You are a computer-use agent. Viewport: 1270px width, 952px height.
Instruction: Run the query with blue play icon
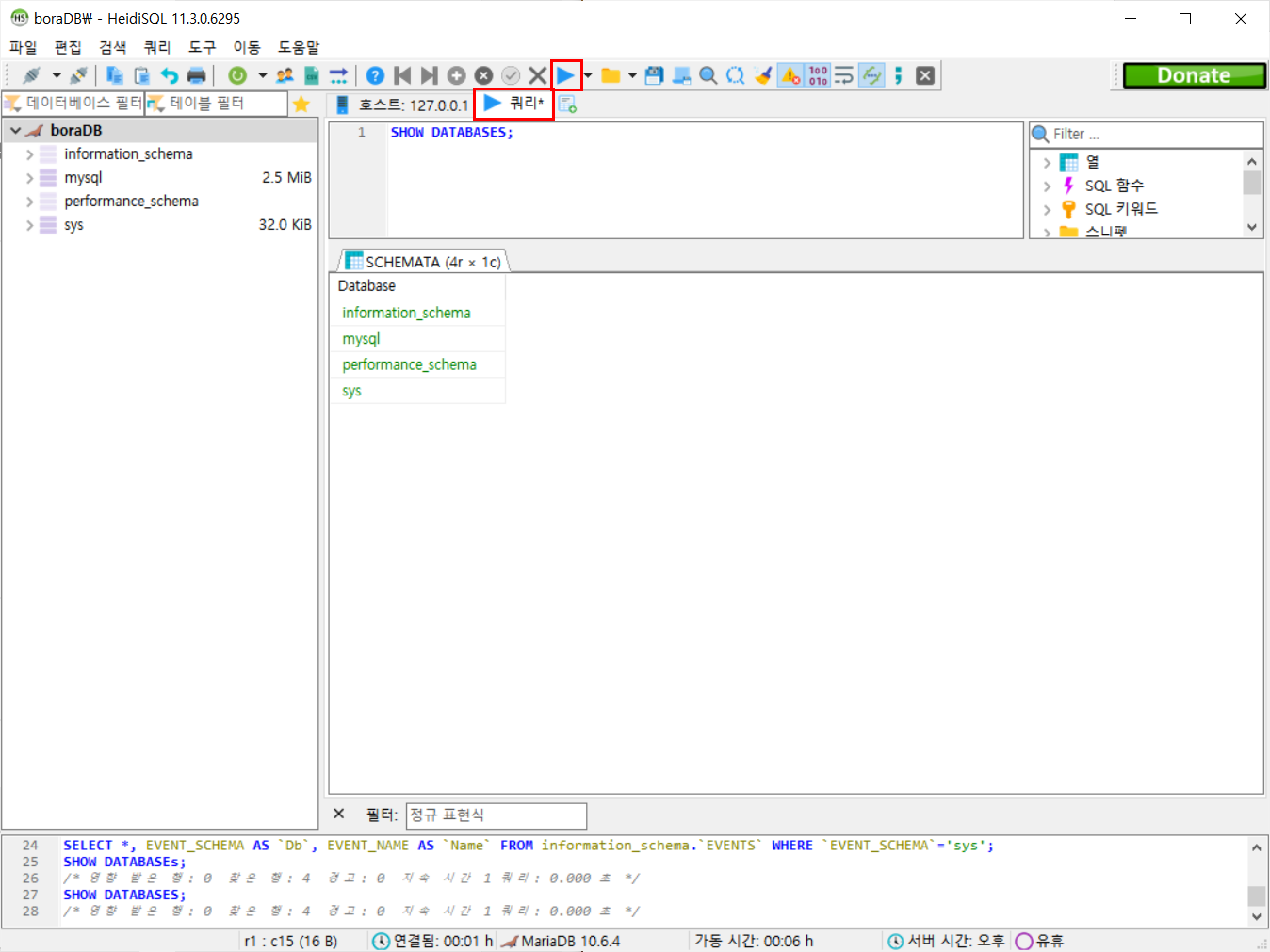(x=565, y=75)
